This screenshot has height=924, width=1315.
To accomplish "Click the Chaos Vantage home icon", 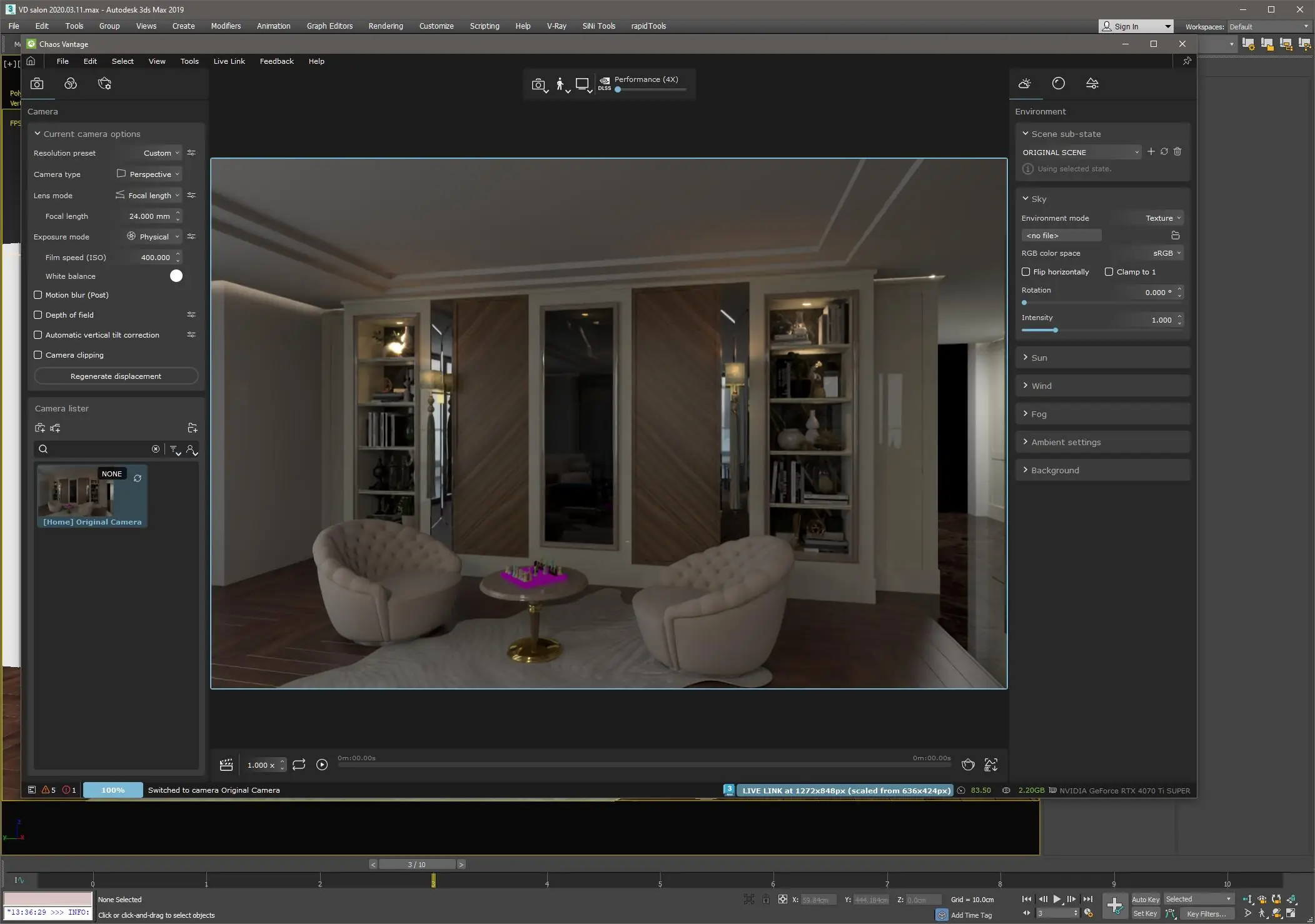I will point(31,61).
